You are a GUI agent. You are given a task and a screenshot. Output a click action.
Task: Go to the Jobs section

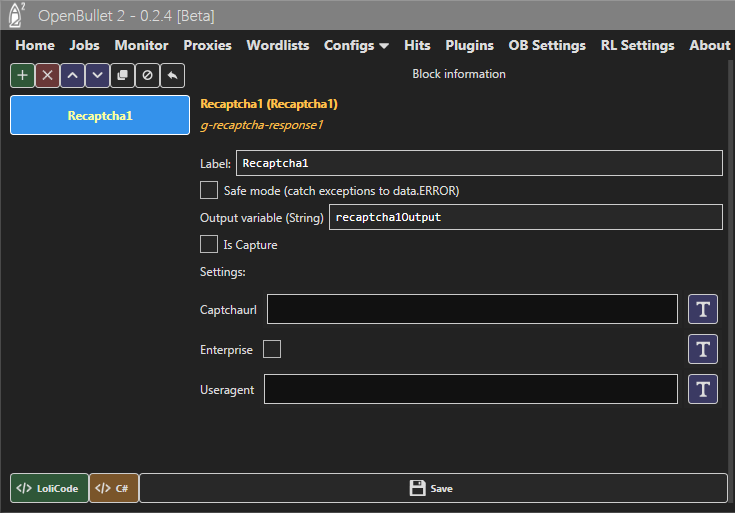84,45
